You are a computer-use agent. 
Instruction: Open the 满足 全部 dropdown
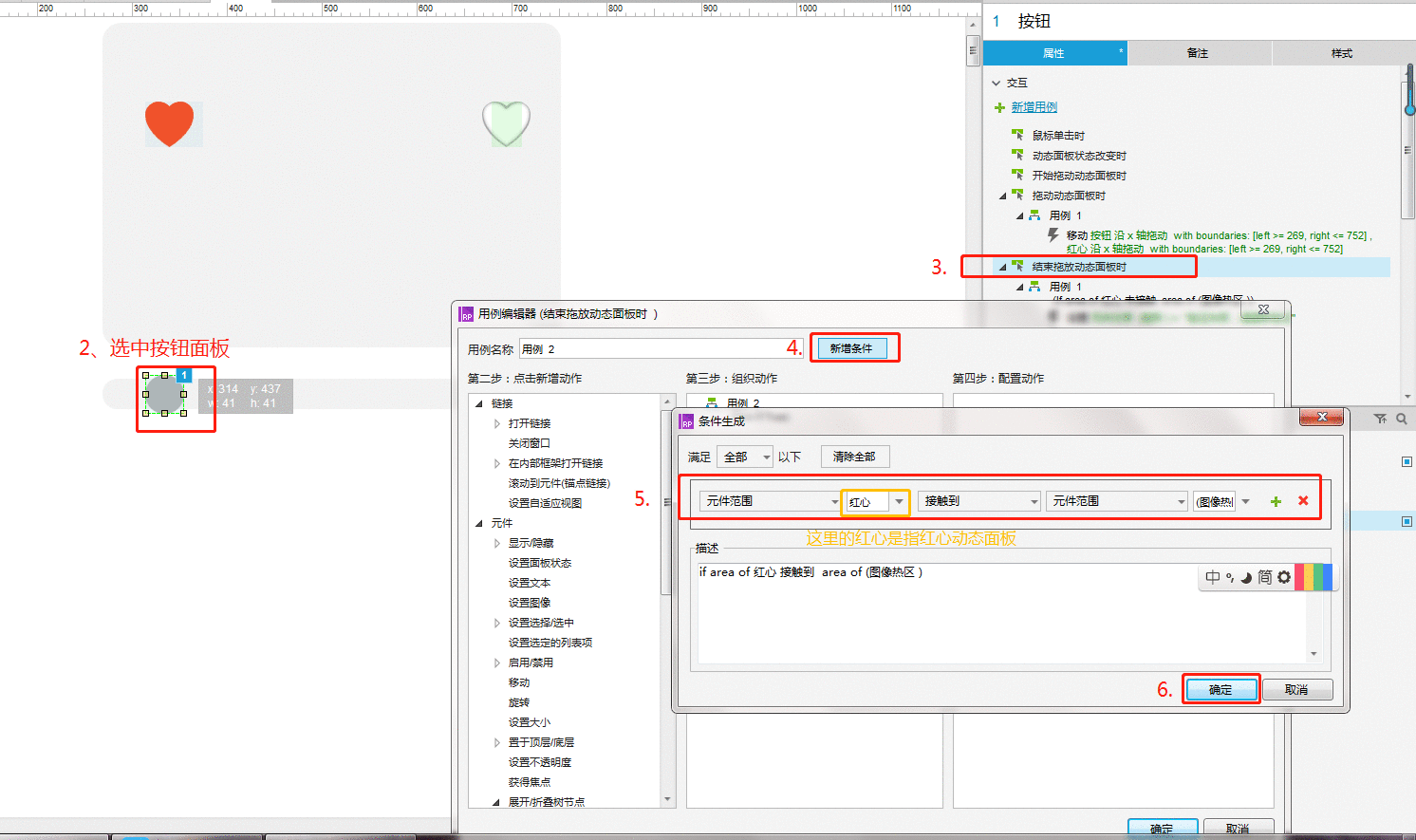[x=745, y=457]
